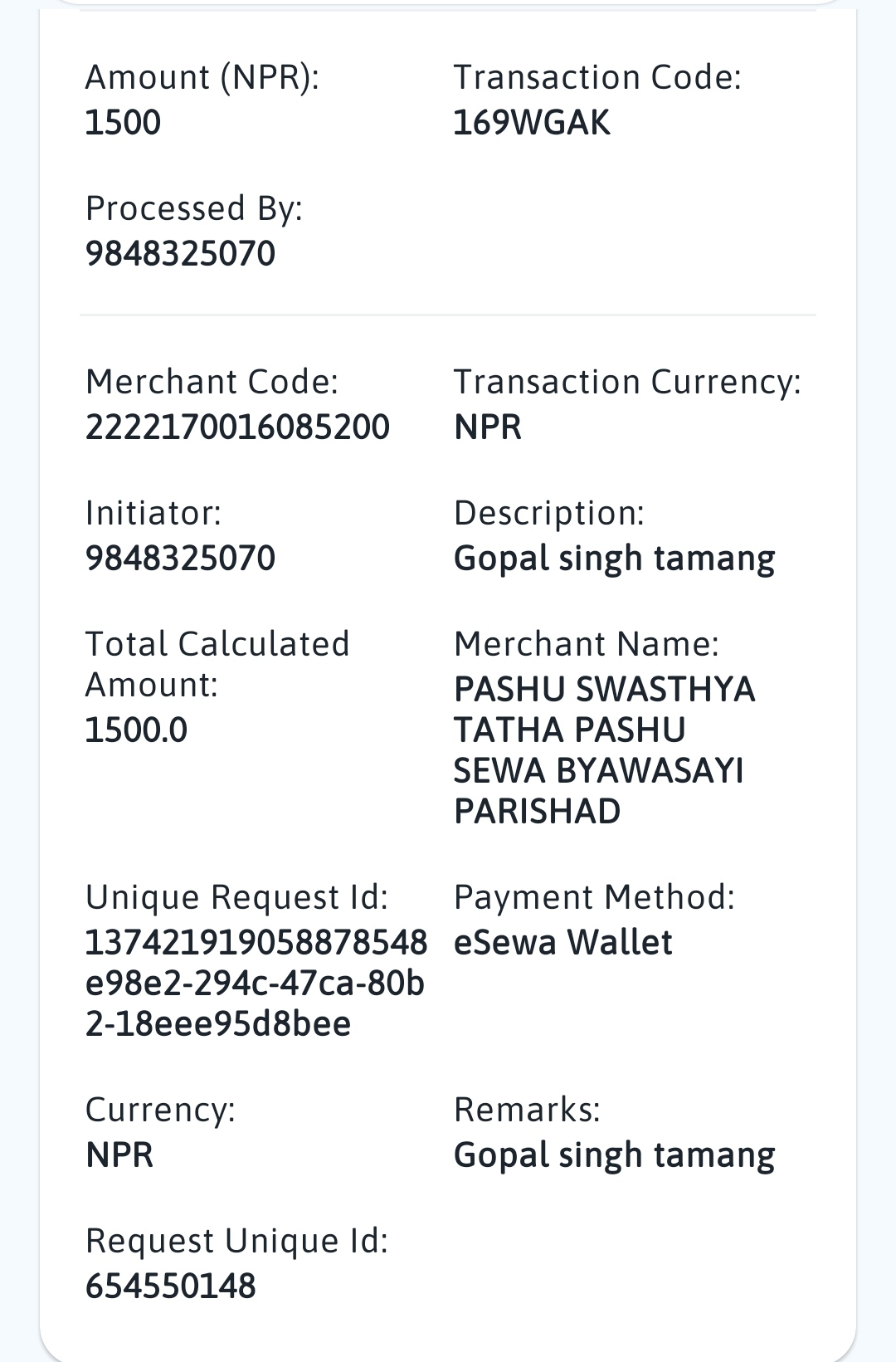This screenshot has width=896, height=1362.
Task: Tap the Unique Request Id label
Action: coord(237,898)
